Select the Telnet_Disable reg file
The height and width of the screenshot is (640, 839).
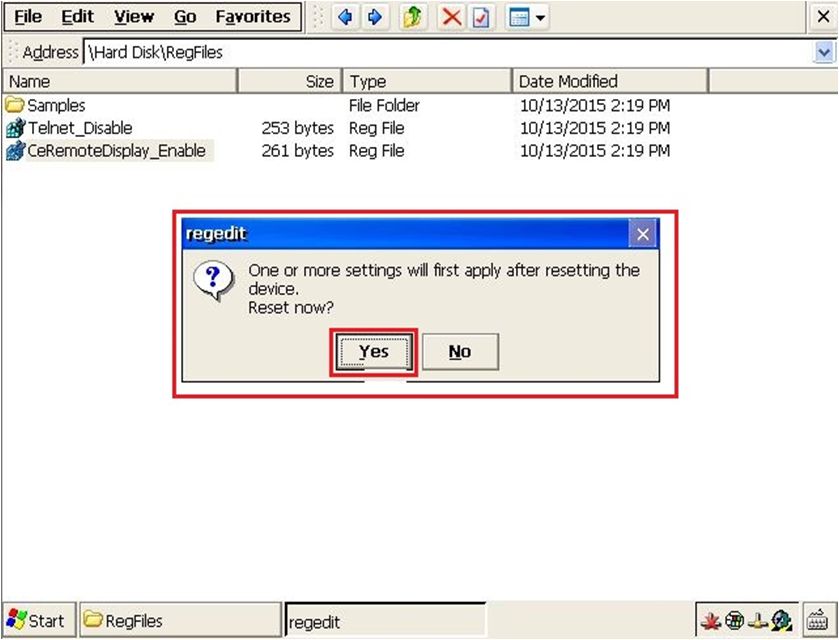(x=80, y=128)
